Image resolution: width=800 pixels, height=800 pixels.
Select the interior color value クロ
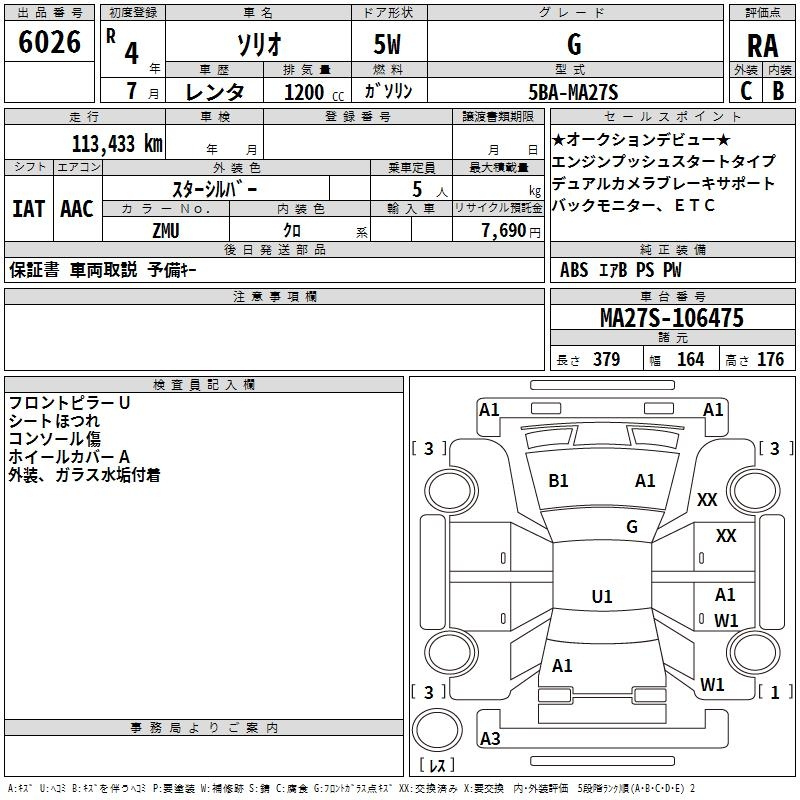[x=292, y=231]
